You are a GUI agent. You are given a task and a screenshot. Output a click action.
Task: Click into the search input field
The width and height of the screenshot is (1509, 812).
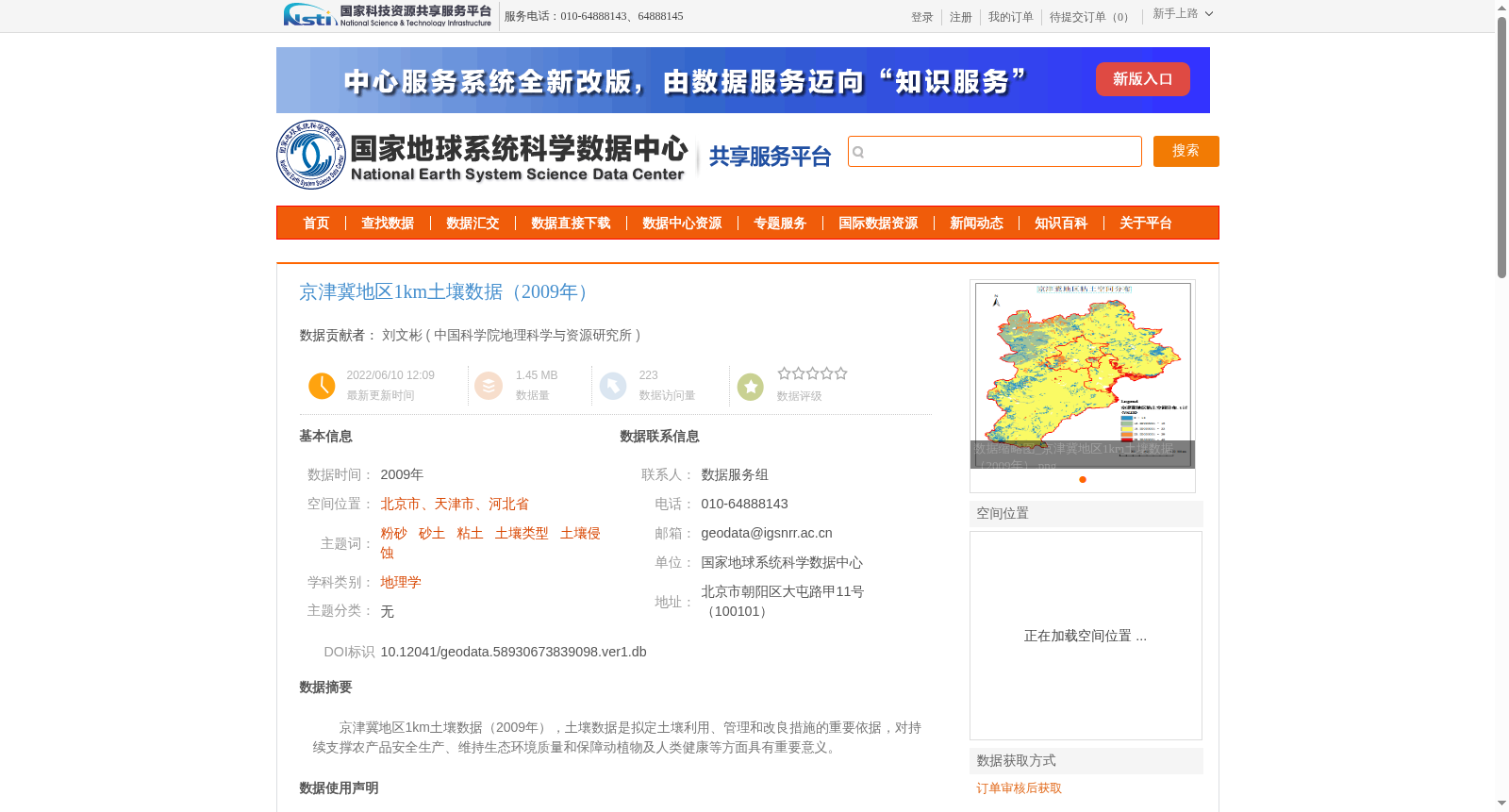click(995, 152)
